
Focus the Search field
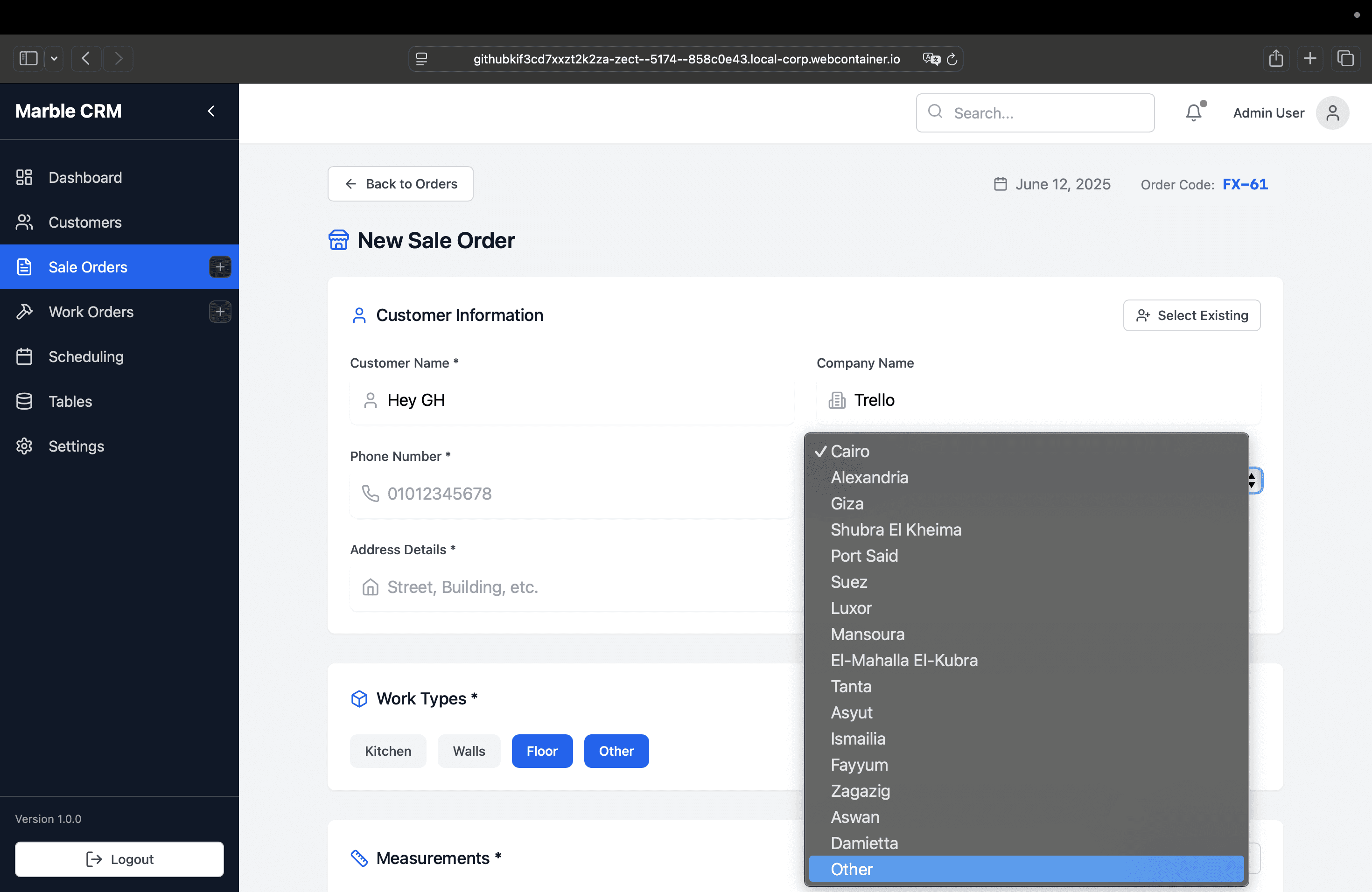(1036, 113)
